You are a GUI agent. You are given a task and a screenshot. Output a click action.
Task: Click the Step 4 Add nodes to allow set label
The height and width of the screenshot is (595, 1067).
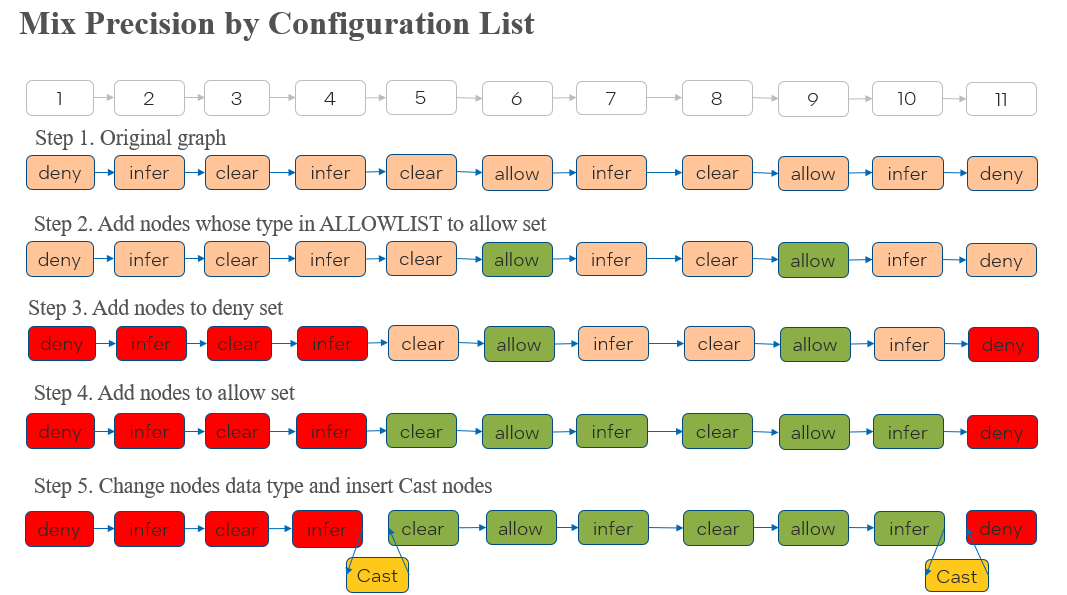coord(164,393)
